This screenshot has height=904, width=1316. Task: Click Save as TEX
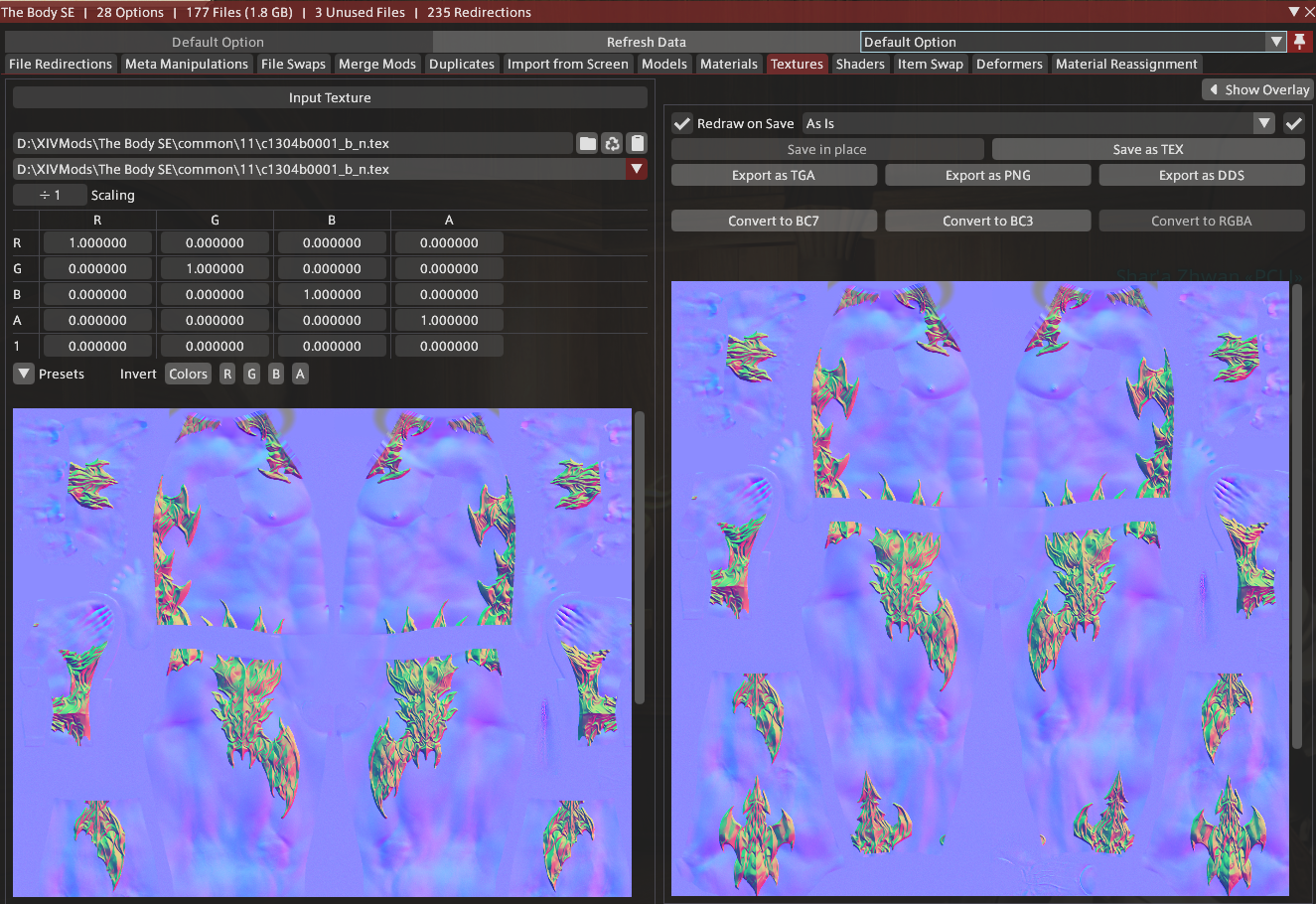1148,149
